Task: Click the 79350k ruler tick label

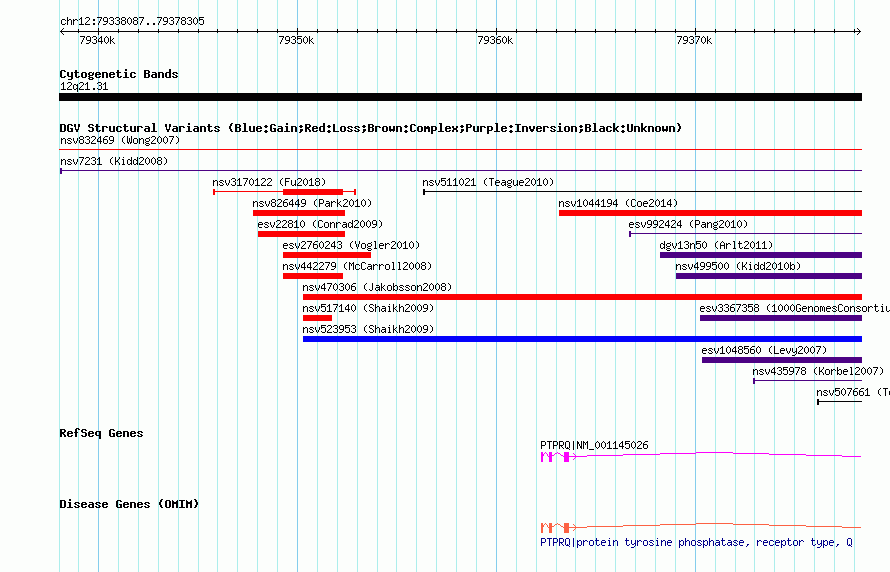Action: pyautogui.click(x=296, y=40)
